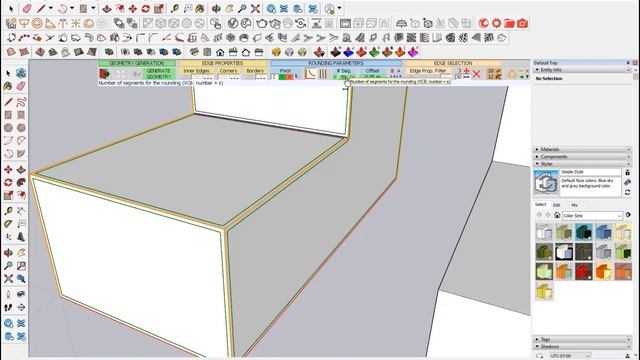Open the Rectangle shape tool dropdown arrow

tap(93, 8)
